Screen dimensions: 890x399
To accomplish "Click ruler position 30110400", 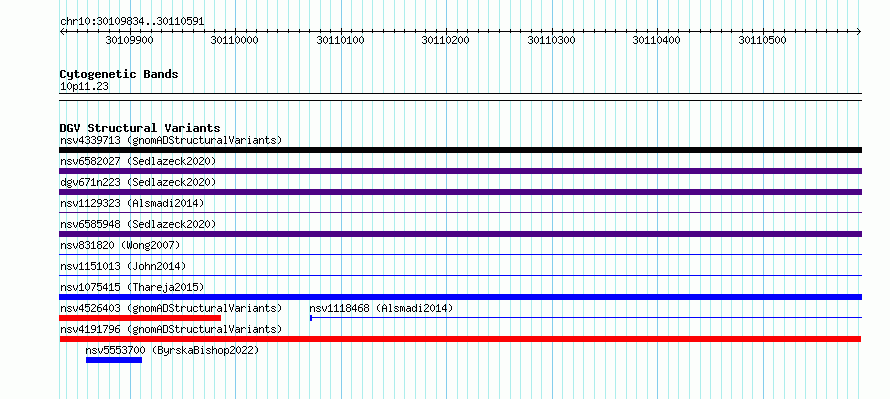I will (657, 40).
